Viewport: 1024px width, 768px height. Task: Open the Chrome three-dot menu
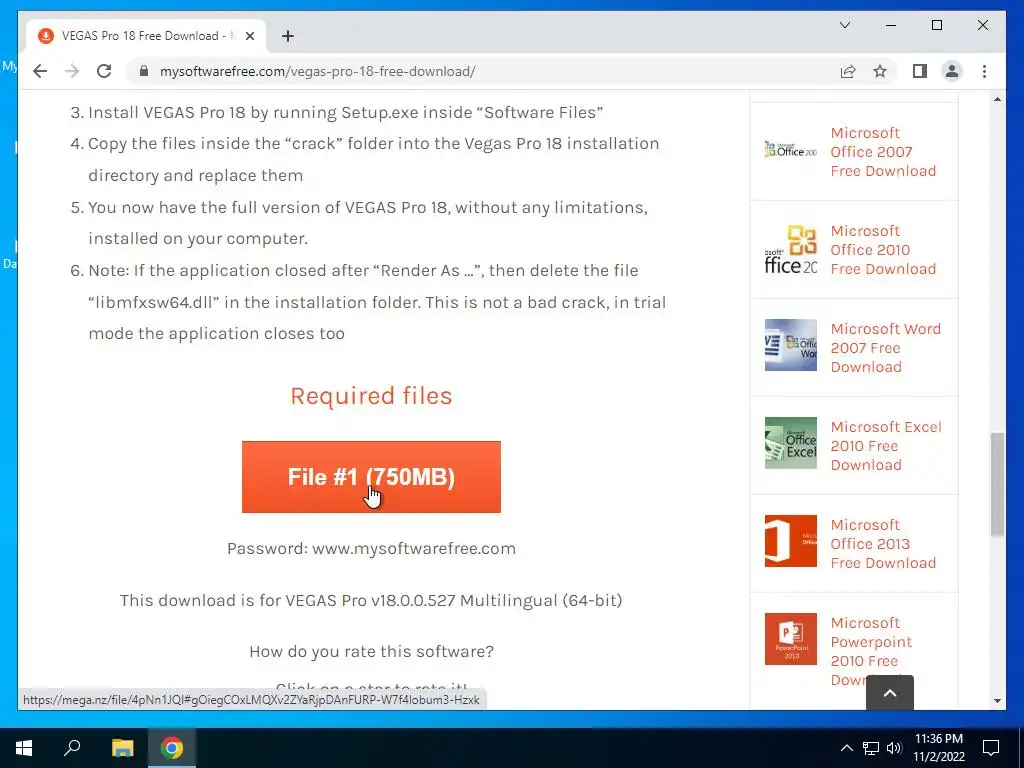tap(984, 71)
